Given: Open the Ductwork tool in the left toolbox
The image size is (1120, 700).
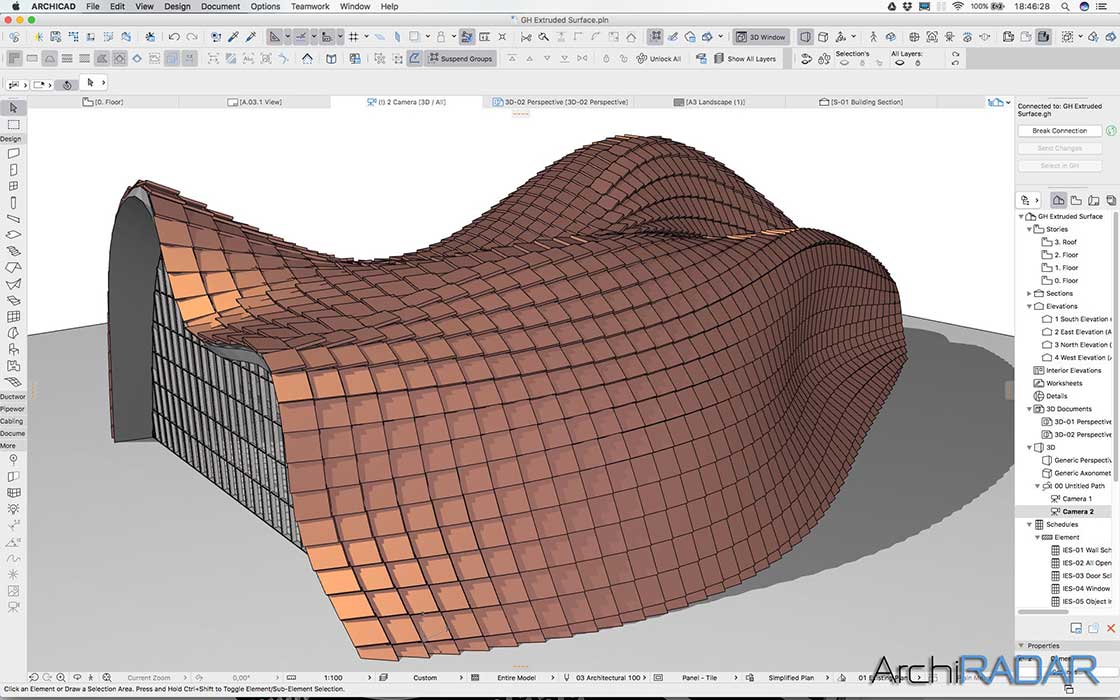Looking at the screenshot, I should pos(13,396).
